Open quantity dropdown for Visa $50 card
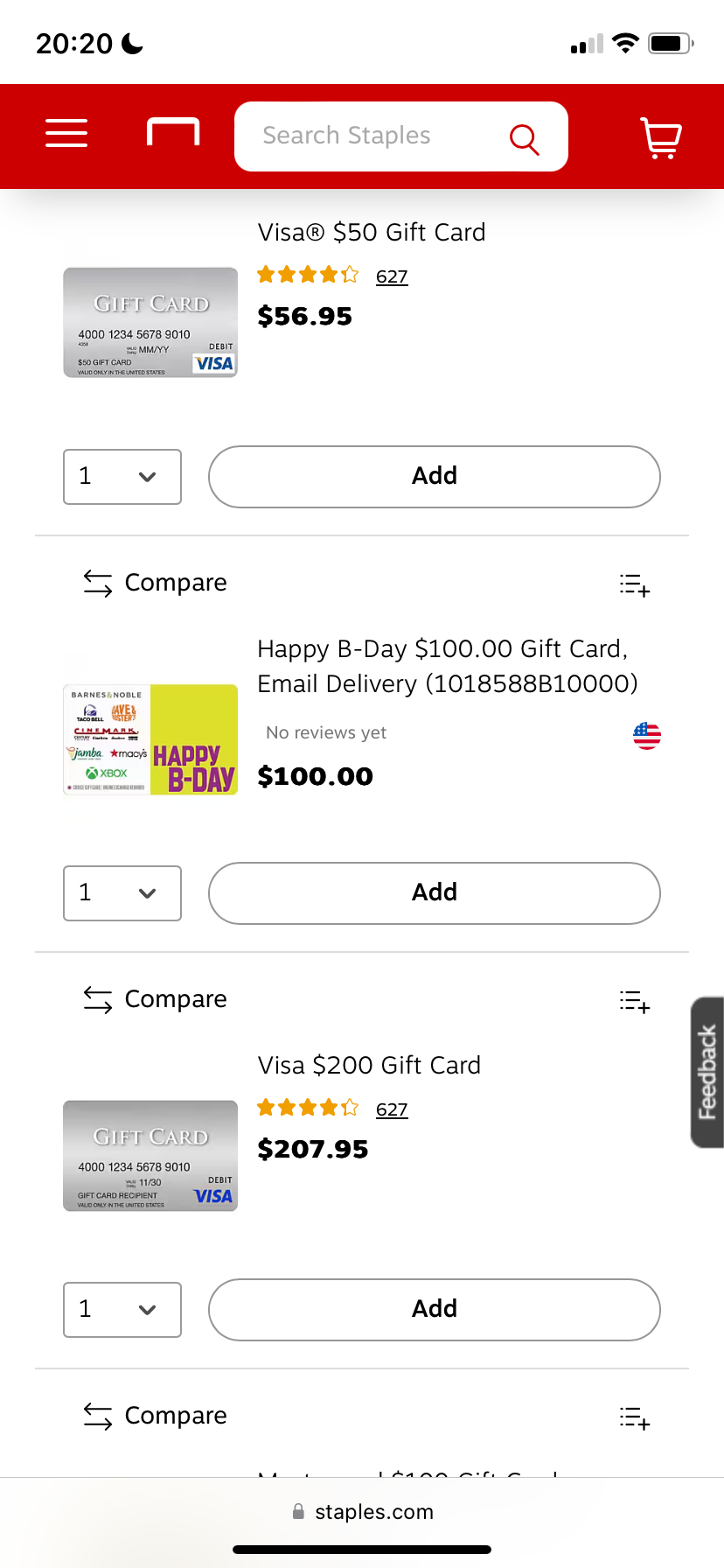The height and width of the screenshot is (1568, 724). pos(122,477)
